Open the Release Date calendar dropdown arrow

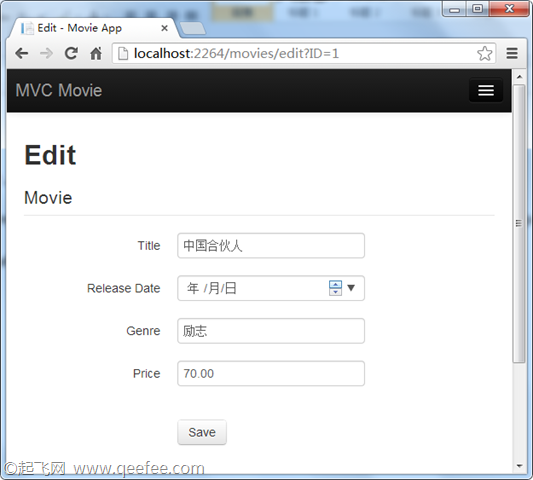(x=351, y=288)
